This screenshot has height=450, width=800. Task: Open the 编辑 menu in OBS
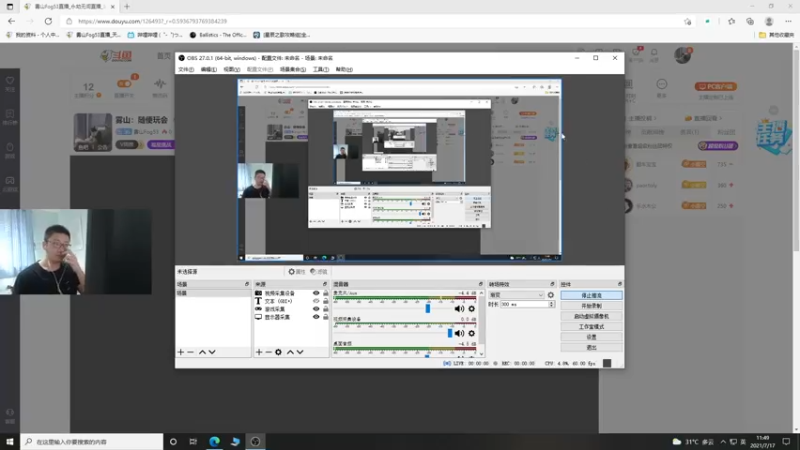click(208, 69)
